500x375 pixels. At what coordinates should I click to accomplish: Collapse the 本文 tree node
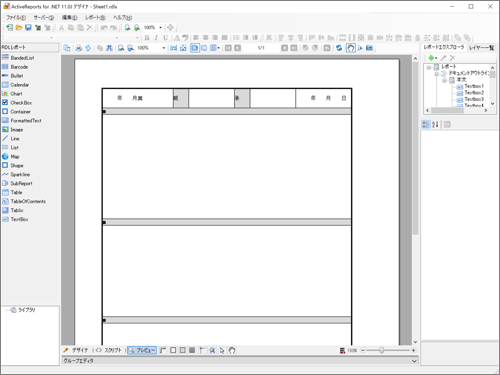444,80
